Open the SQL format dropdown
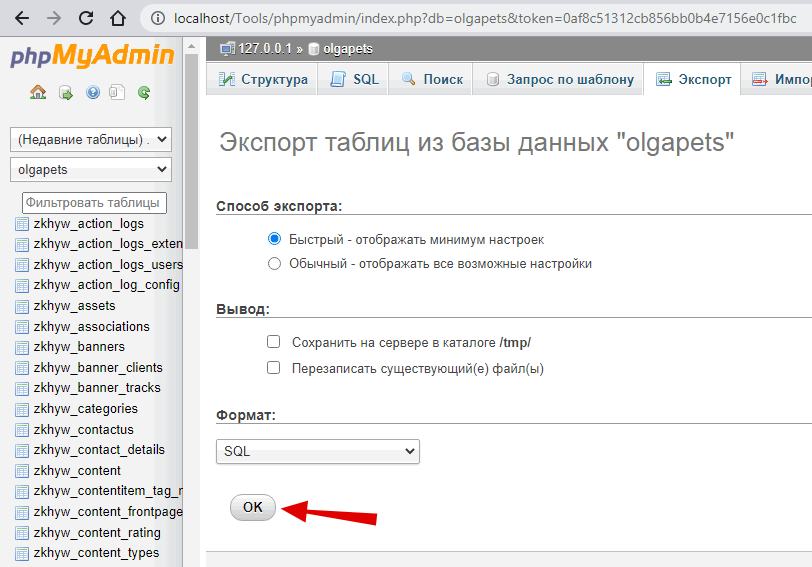Viewport: 812px width, 567px height. (317, 451)
